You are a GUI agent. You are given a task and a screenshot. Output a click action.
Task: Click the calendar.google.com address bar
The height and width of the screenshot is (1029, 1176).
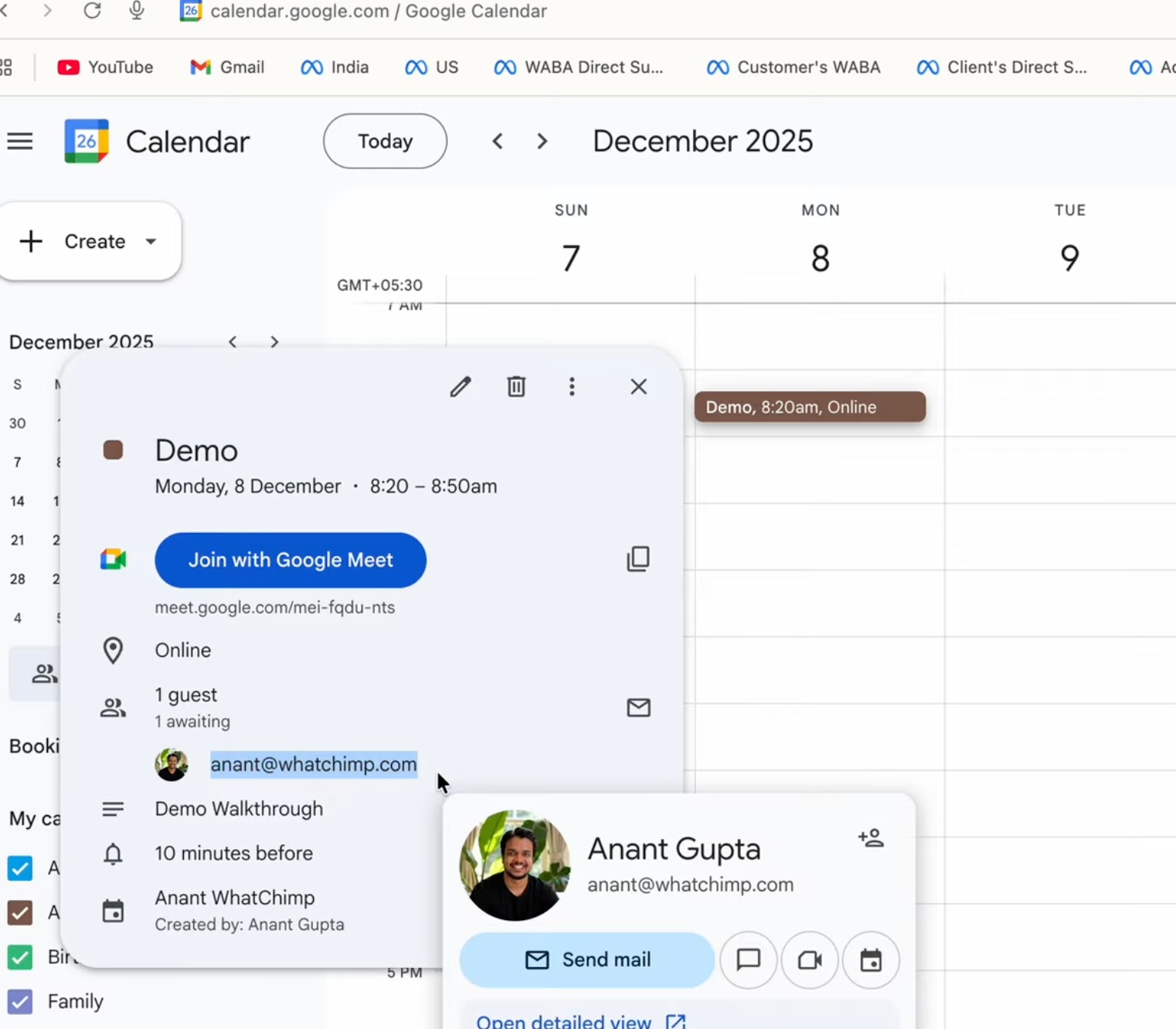(379, 11)
